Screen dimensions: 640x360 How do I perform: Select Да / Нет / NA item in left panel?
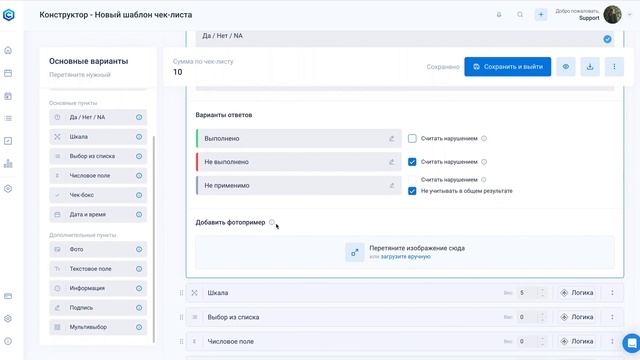(x=98, y=117)
